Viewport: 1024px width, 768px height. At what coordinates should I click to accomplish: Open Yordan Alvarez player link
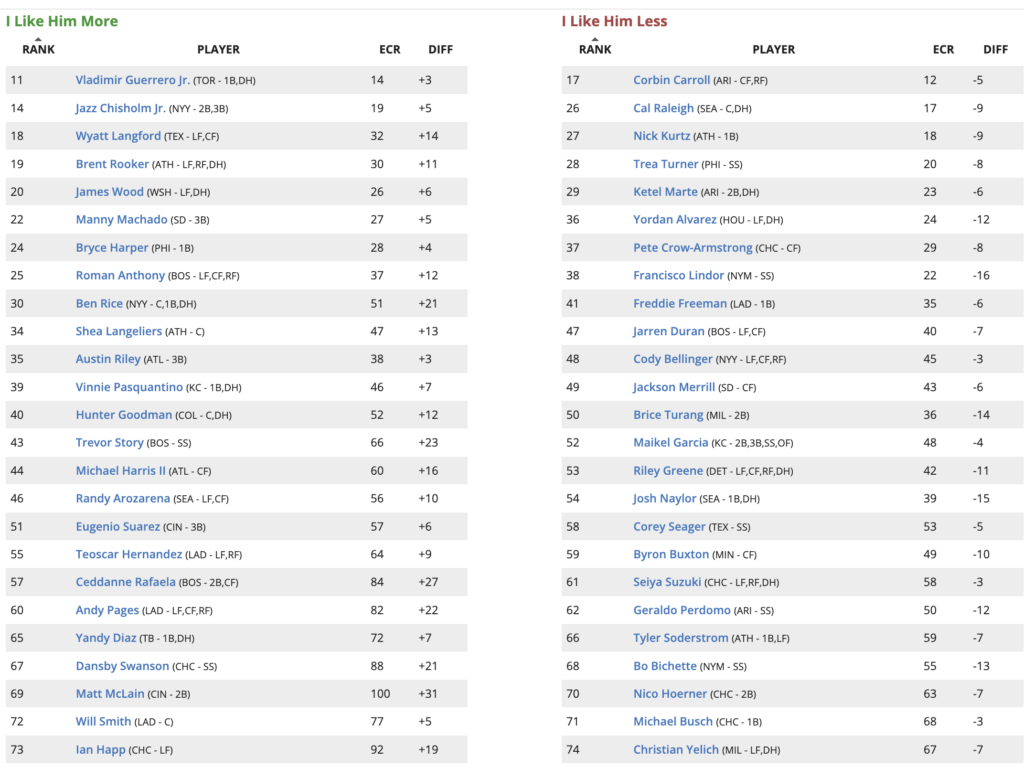674,220
